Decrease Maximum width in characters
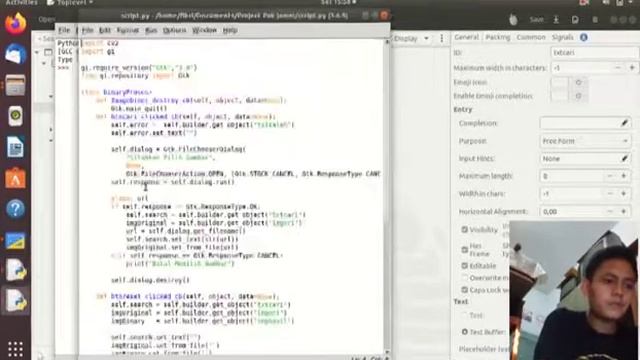The image size is (640, 360). tap(618, 68)
